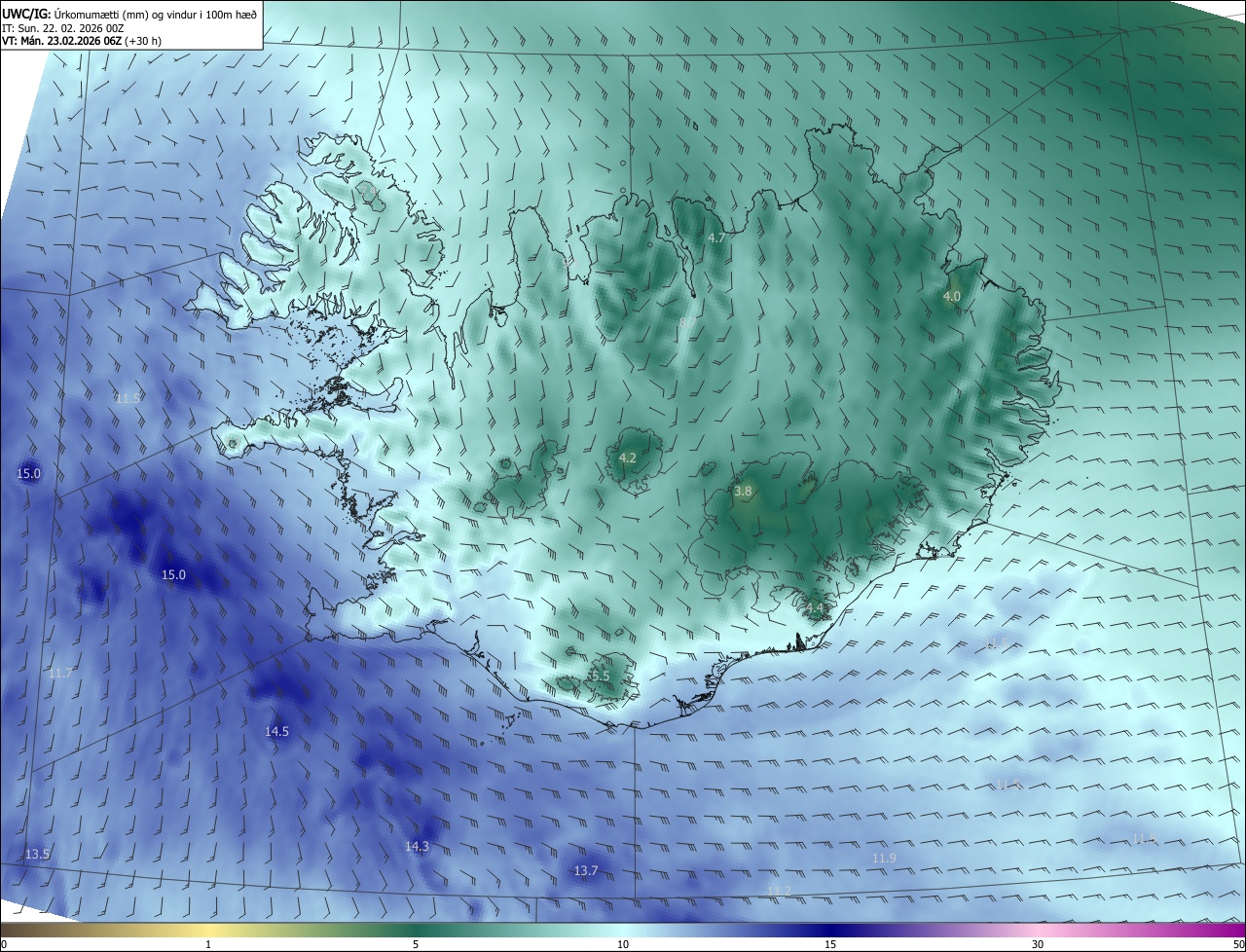Select the 11.9 value label offshore
Image resolution: width=1246 pixels, height=952 pixels.
coord(884,858)
